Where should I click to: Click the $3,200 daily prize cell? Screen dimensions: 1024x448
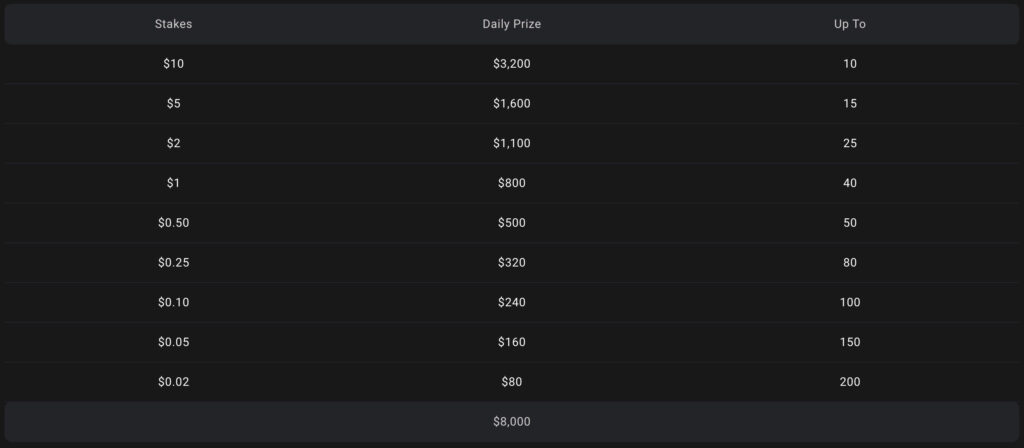click(511, 64)
